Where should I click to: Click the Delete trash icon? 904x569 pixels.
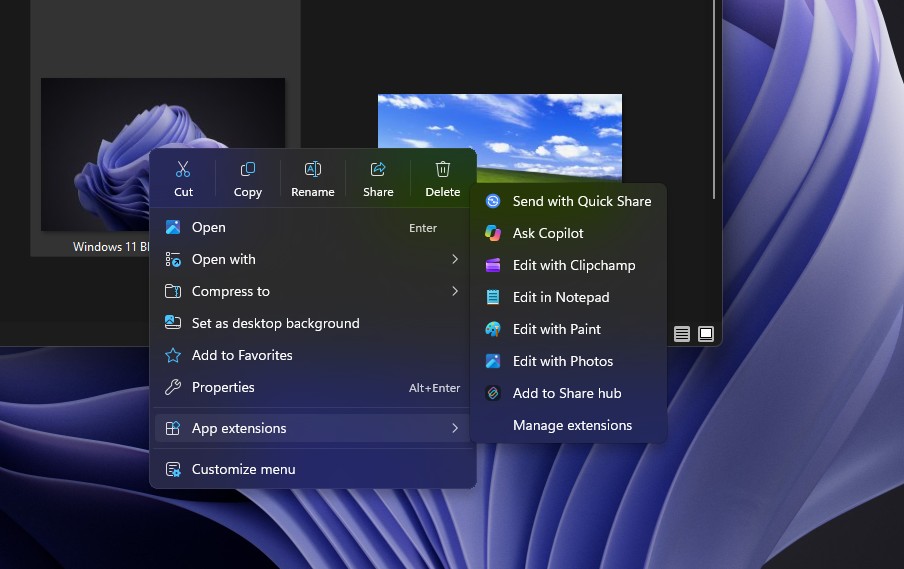(x=443, y=169)
